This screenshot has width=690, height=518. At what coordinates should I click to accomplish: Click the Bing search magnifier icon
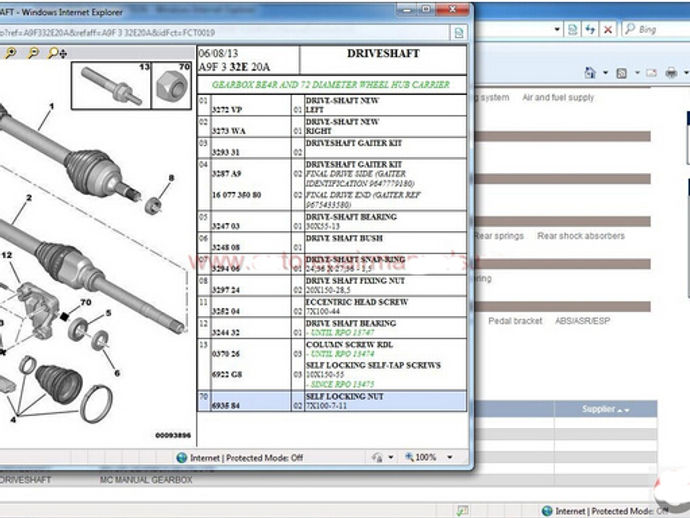coord(630,29)
